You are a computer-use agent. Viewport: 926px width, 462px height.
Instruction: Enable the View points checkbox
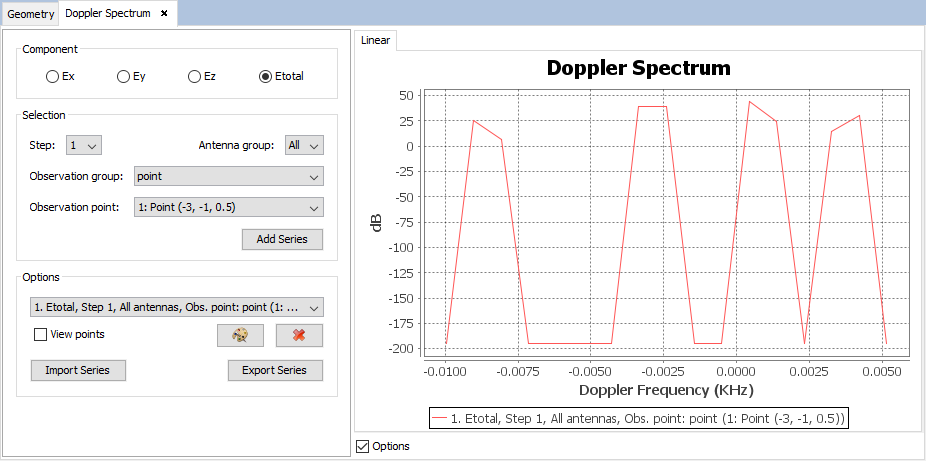[x=41, y=335]
